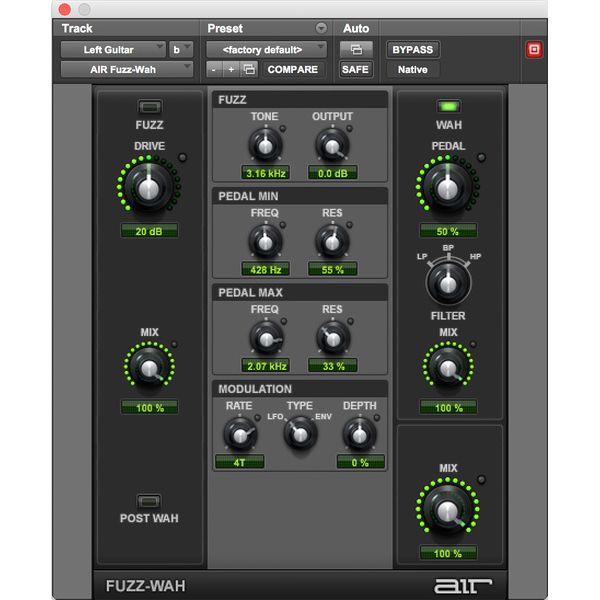Open the factory default preset list
Screen dimensions: 600x600
266,50
